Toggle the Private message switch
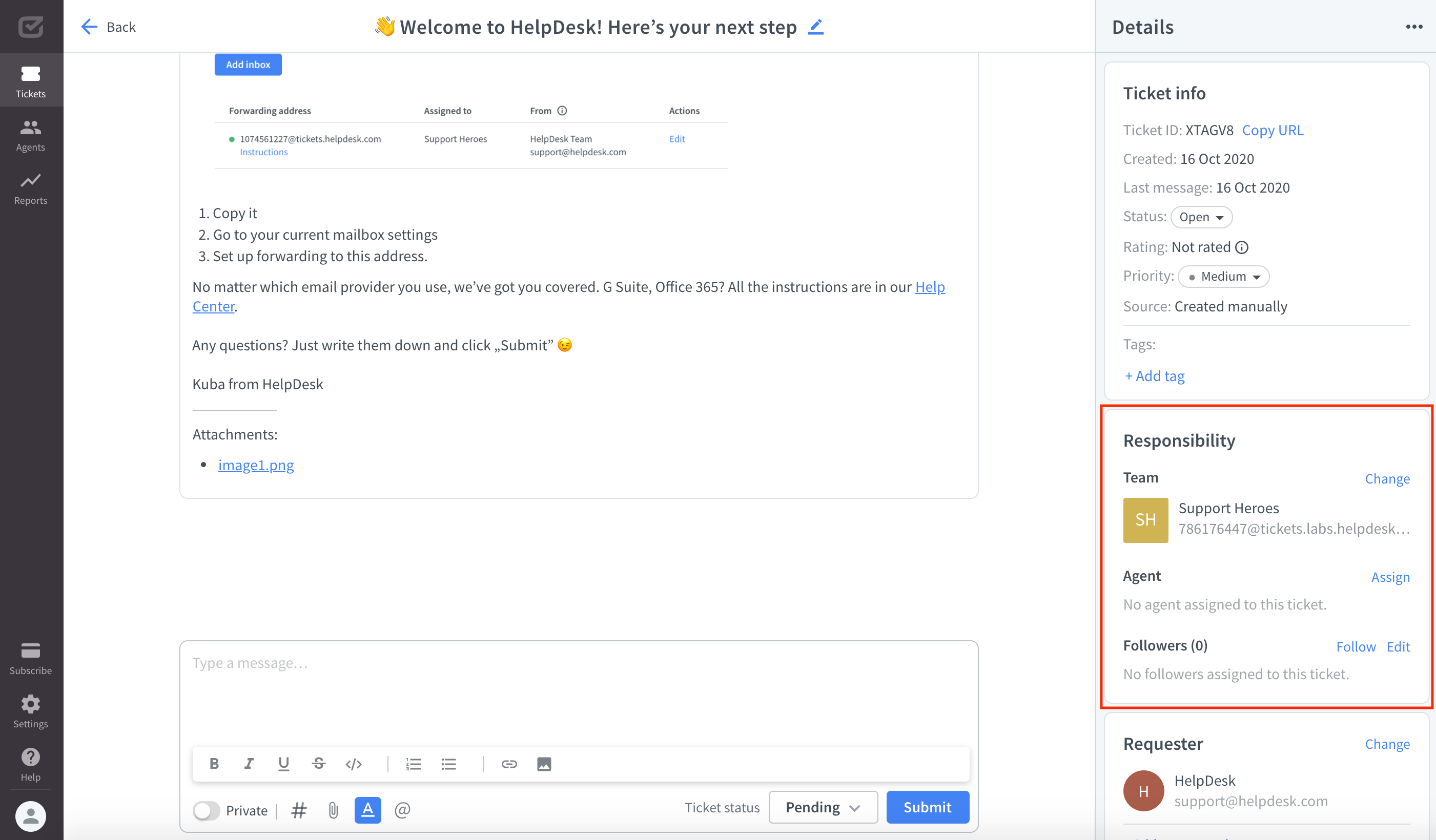 point(207,810)
